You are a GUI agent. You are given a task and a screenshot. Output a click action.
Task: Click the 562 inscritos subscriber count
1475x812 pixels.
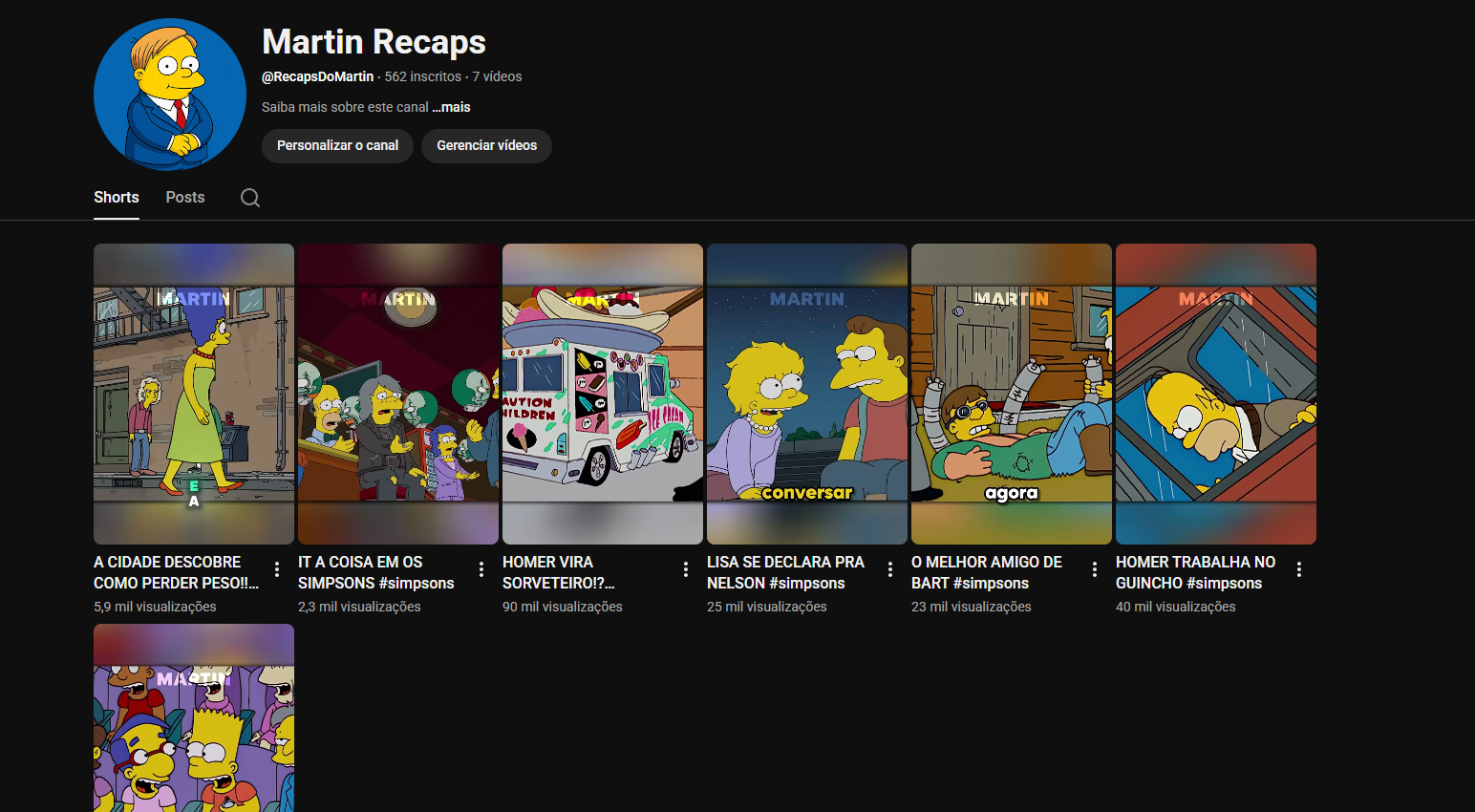coord(423,76)
